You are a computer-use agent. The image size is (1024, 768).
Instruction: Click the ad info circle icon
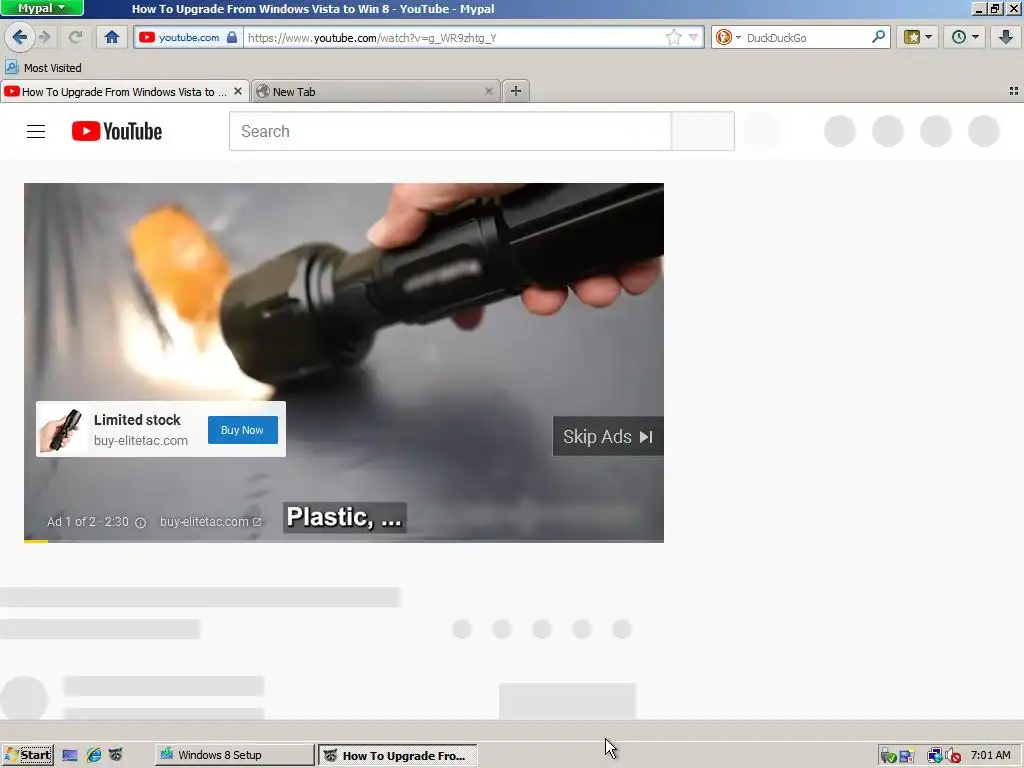pyautogui.click(x=140, y=522)
